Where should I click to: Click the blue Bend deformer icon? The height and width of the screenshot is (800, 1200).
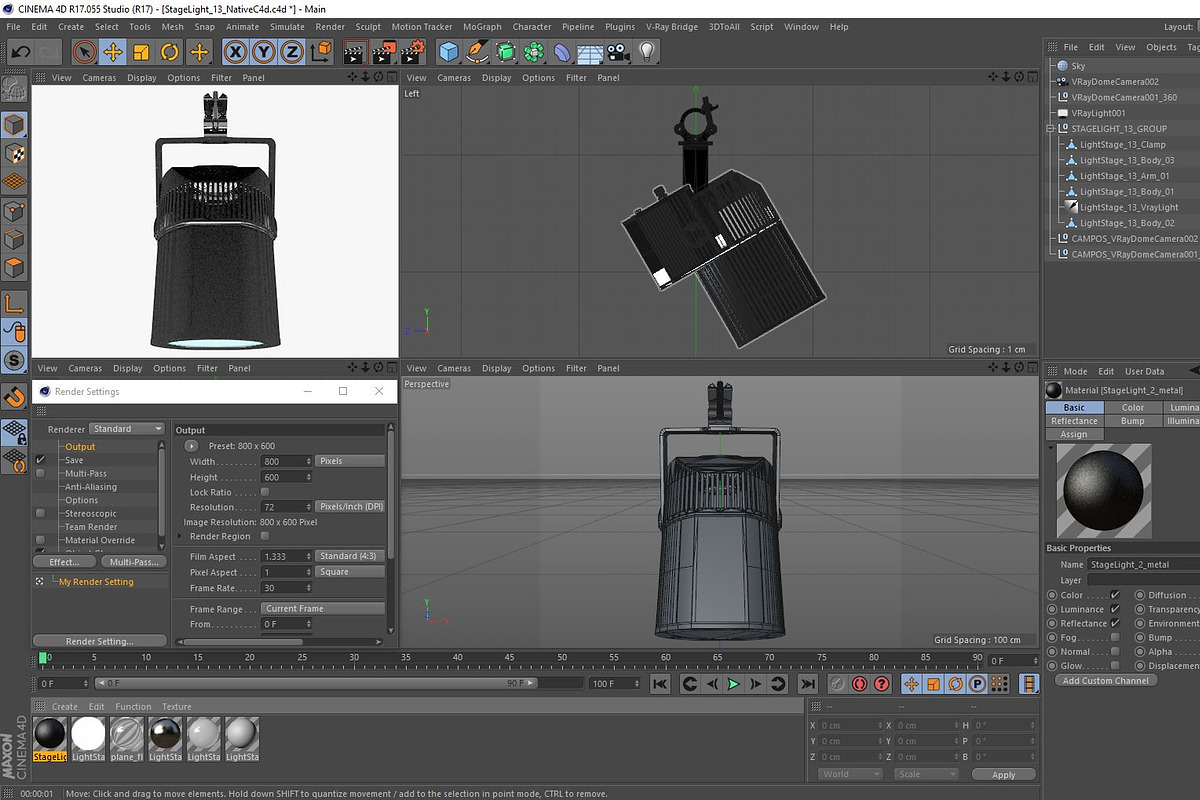tap(563, 51)
